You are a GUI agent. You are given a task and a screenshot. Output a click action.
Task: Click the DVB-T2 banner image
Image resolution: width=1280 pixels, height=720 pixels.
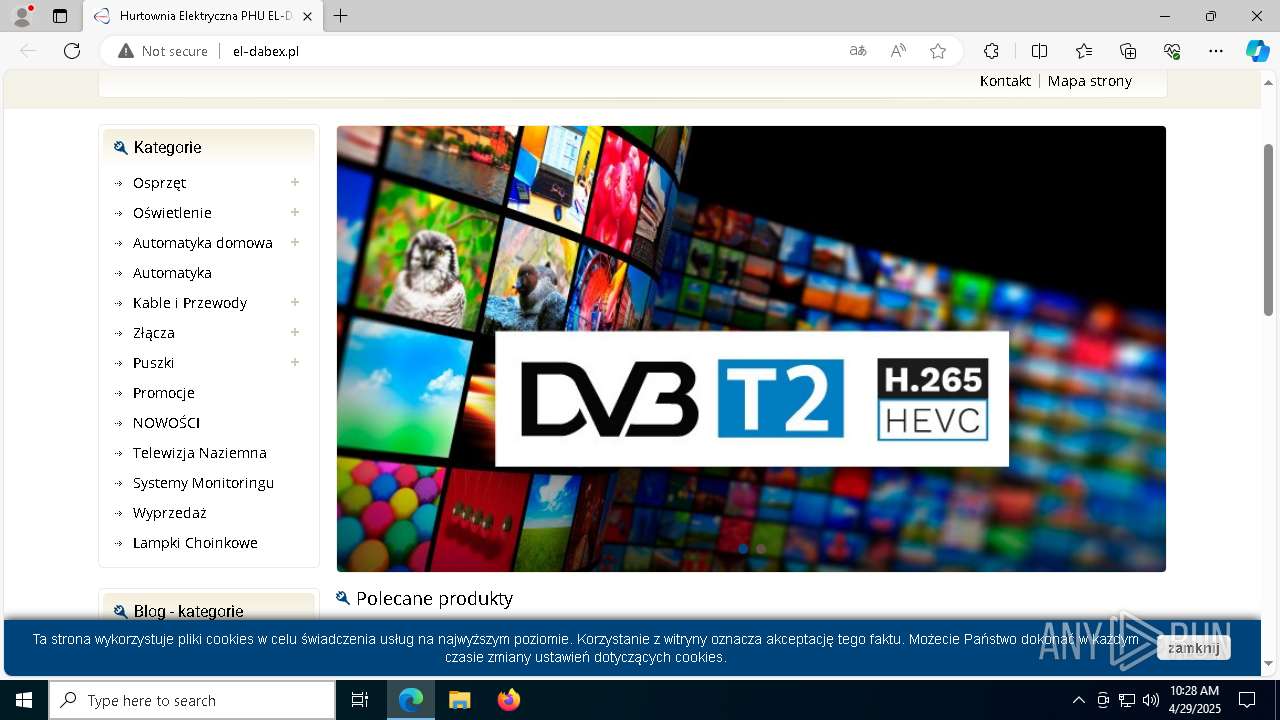(x=751, y=349)
